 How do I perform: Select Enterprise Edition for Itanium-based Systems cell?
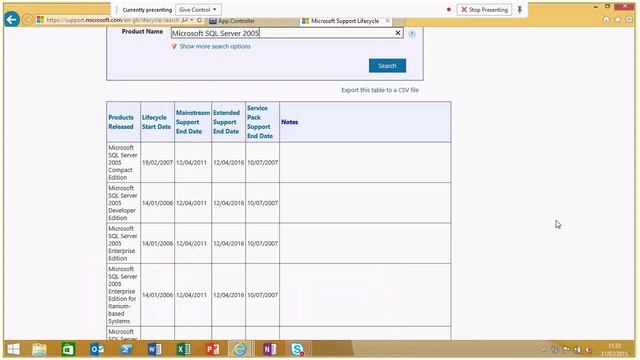123,295
